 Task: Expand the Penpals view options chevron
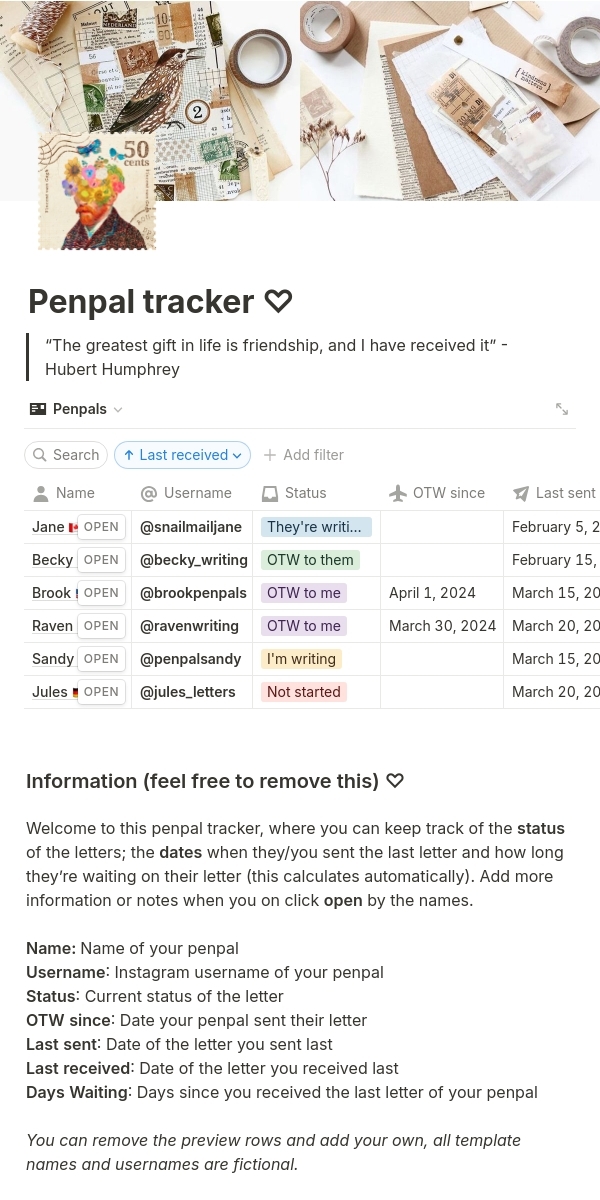(117, 409)
